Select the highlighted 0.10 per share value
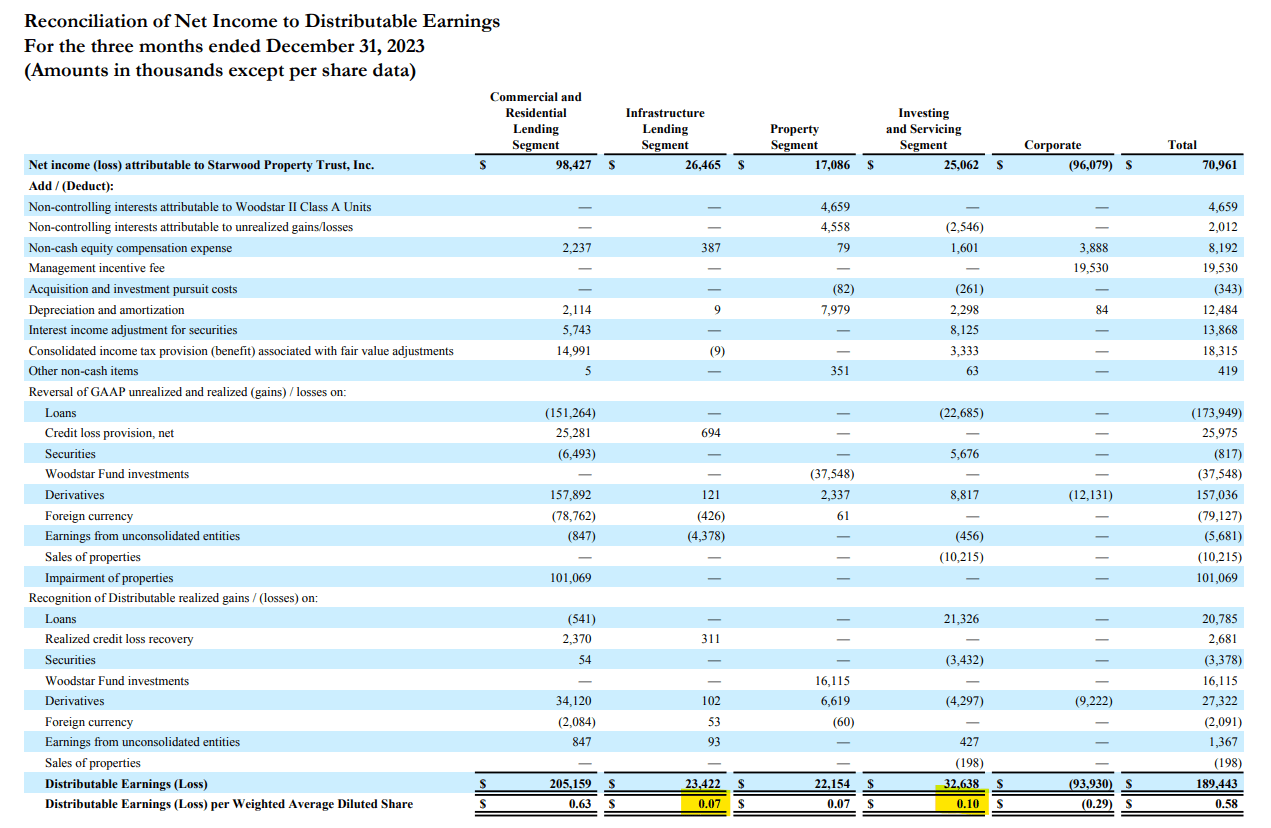The width and height of the screenshot is (1271, 828). coord(968,804)
